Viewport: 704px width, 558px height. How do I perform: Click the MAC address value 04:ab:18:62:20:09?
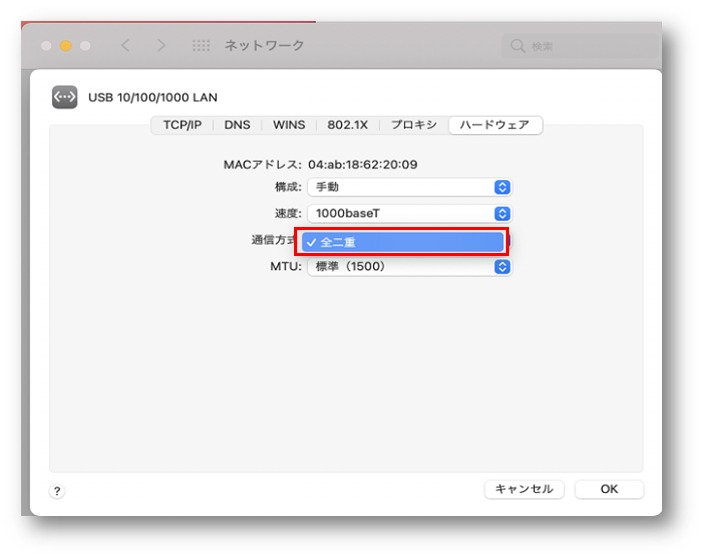(363, 165)
